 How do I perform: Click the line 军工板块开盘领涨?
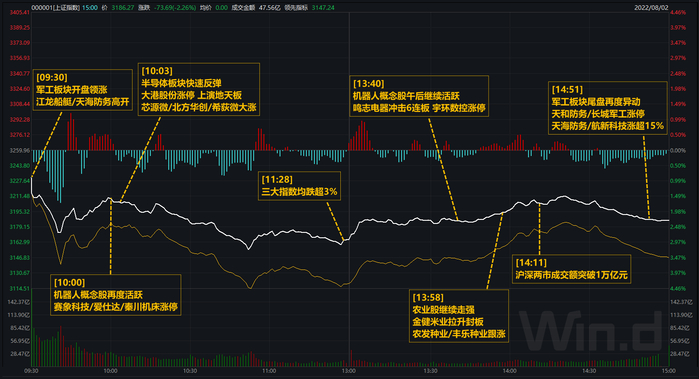coord(71,90)
